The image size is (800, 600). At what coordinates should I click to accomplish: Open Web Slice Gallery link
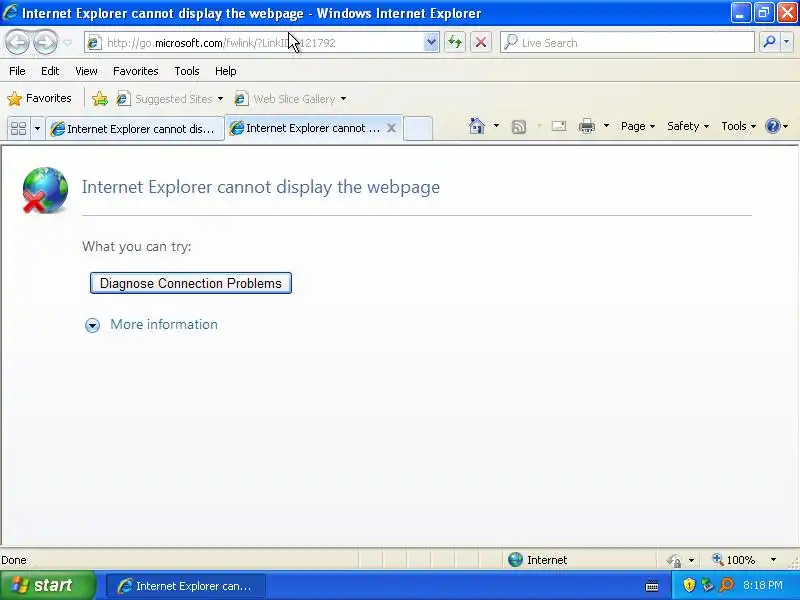click(x=285, y=98)
